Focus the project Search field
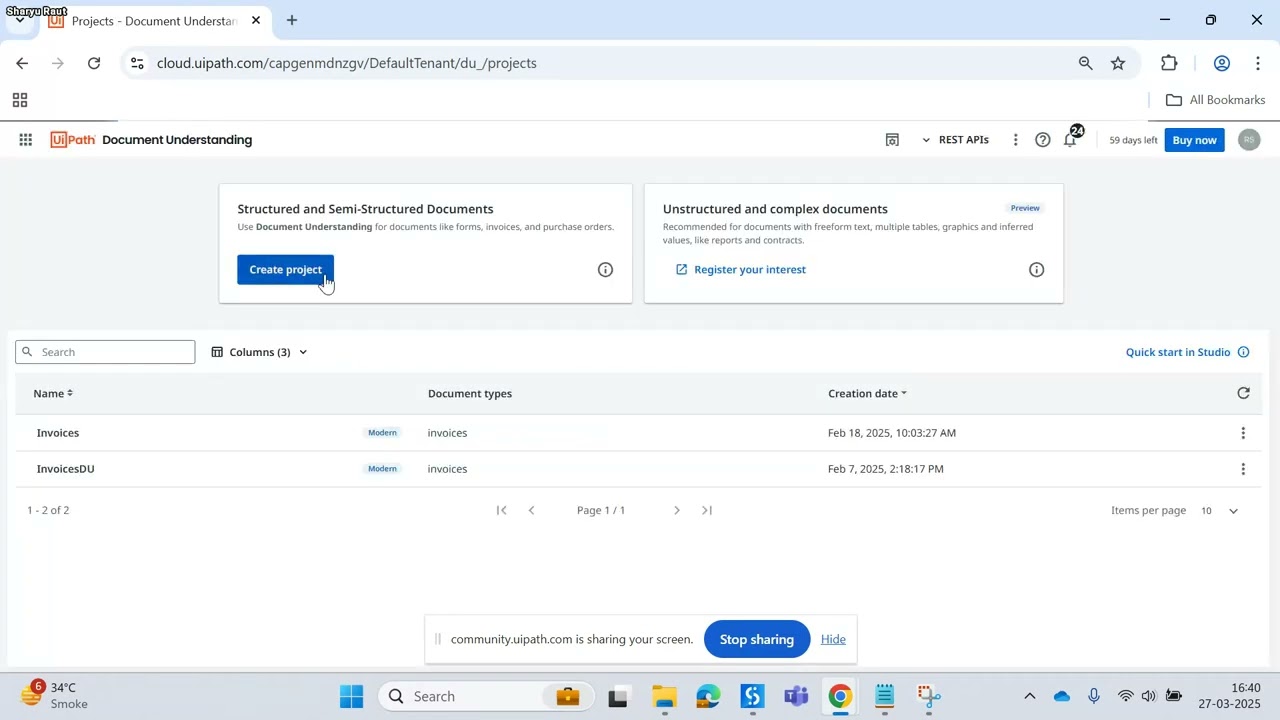1280x720 pixels. tap(105, 352)
